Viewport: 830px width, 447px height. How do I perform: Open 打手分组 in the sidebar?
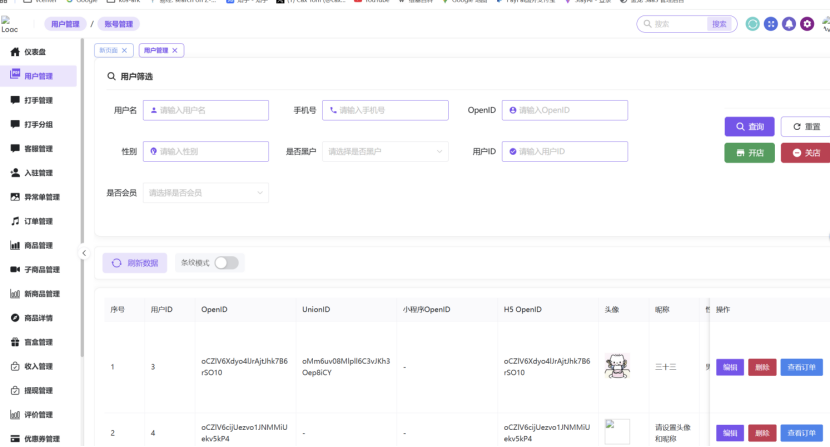(38, 124)
